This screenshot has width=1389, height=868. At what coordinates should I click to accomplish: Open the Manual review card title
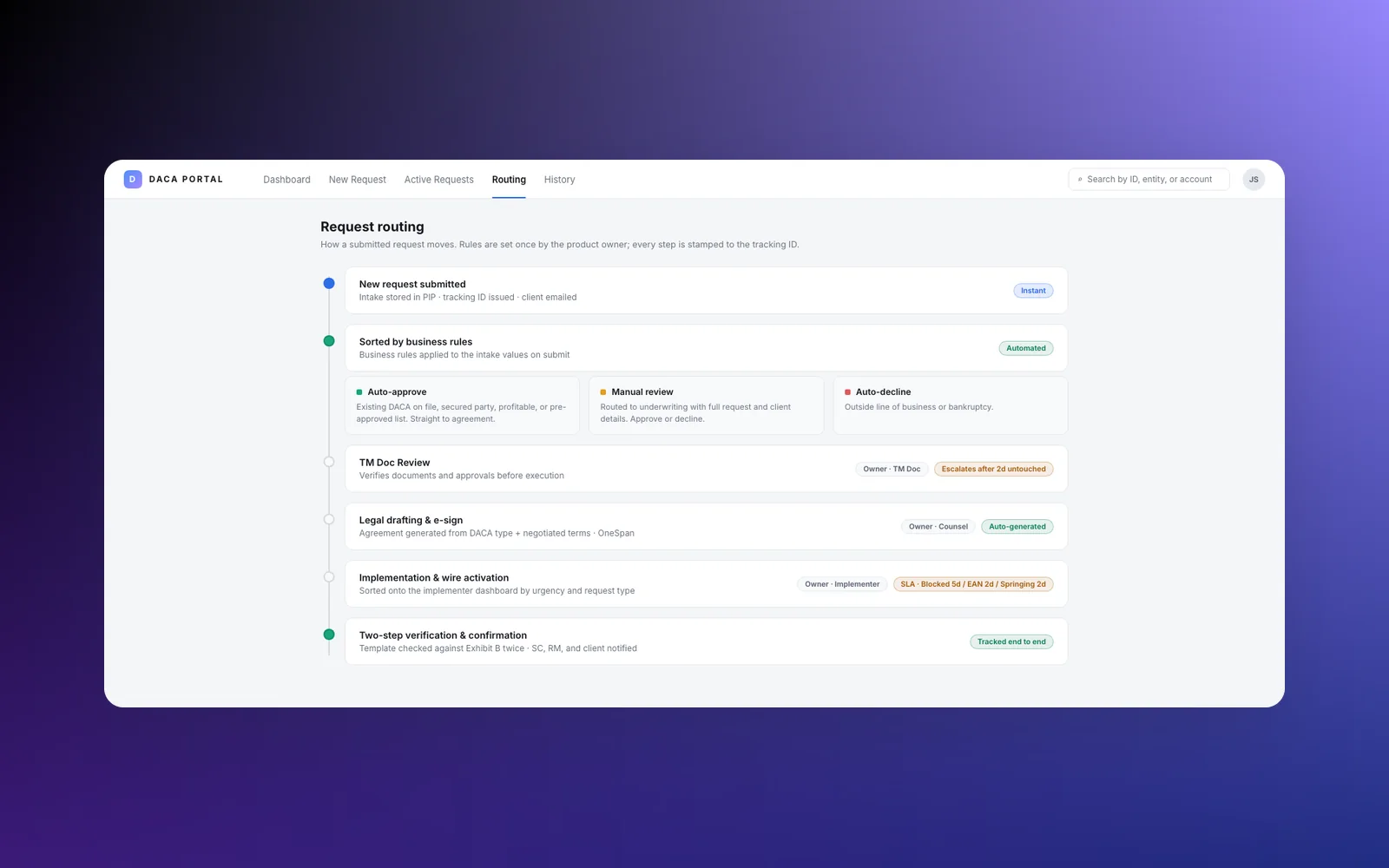coord(642,392)
